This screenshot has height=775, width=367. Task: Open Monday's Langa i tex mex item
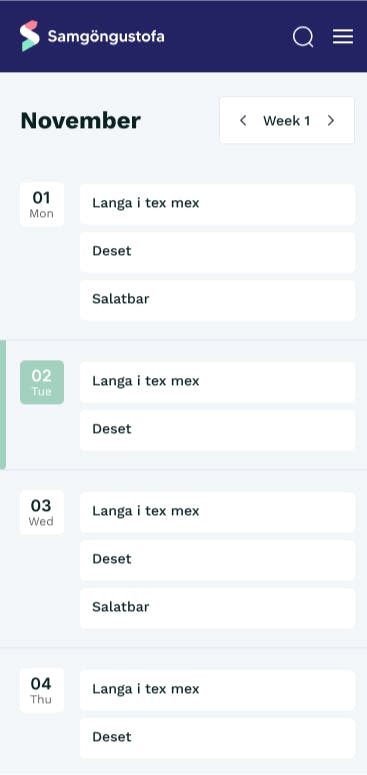coord(217,204)
